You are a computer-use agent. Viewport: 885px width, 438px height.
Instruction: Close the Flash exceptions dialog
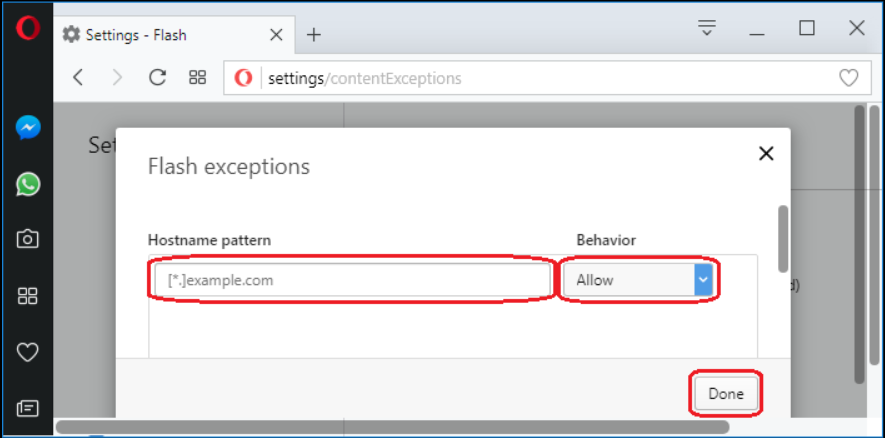tap(766, 153)
